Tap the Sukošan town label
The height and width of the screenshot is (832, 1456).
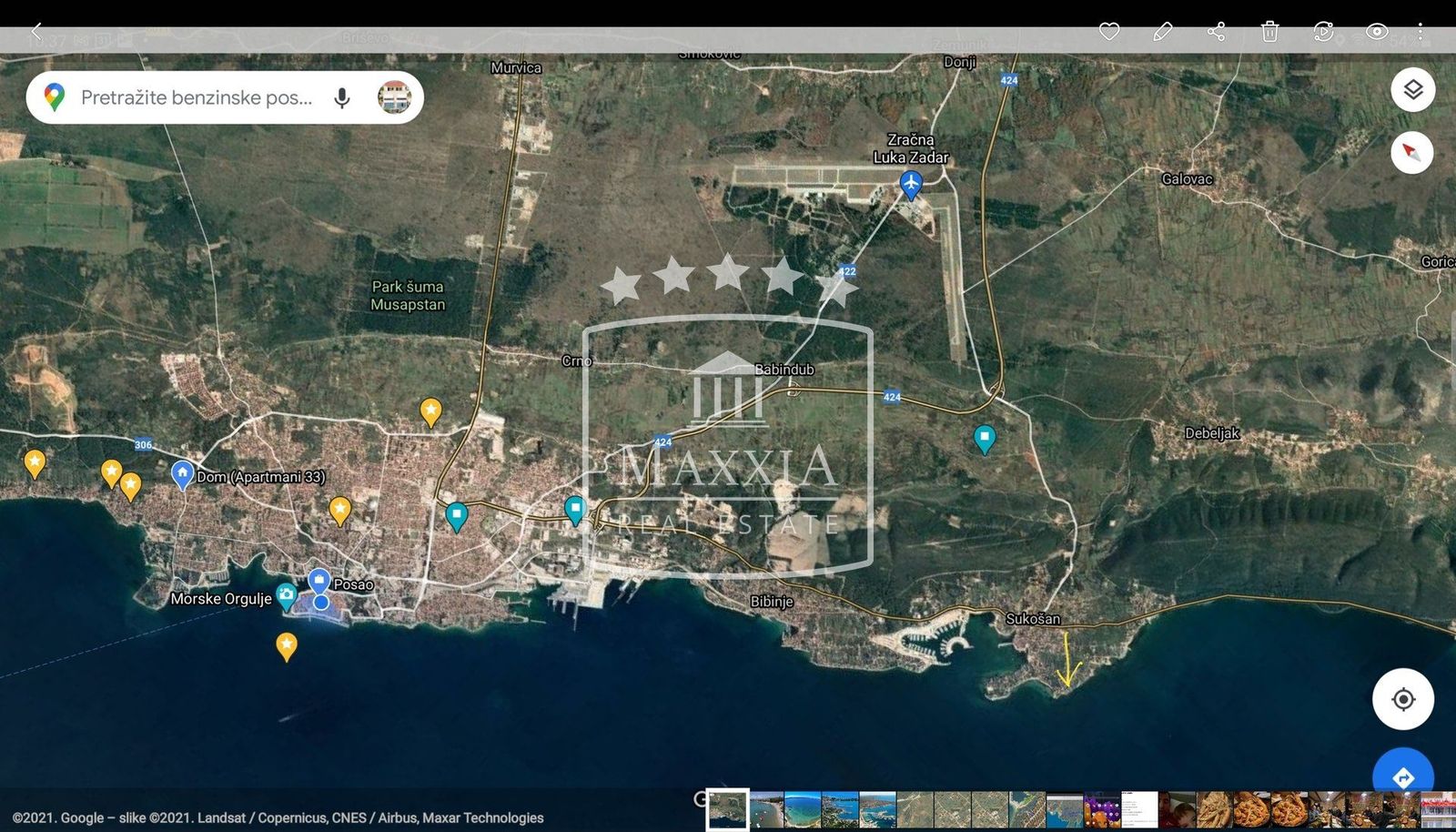(1033, 619)
